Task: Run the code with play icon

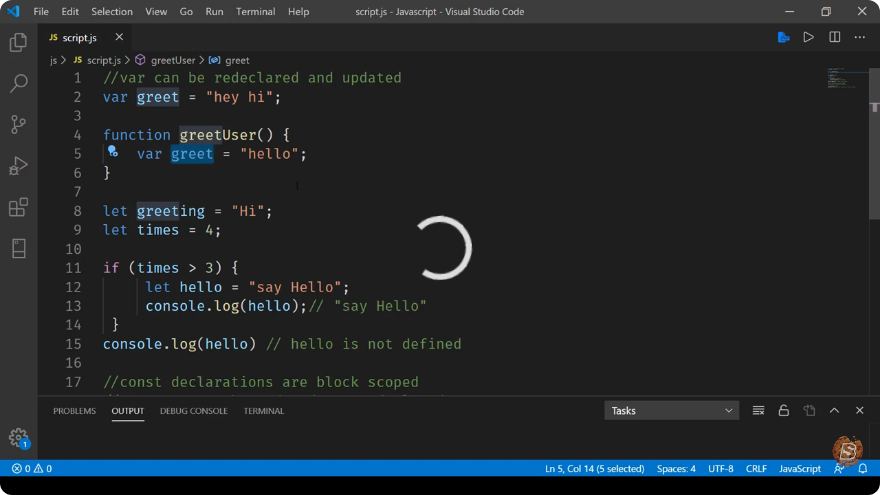Action: [808, 38]
